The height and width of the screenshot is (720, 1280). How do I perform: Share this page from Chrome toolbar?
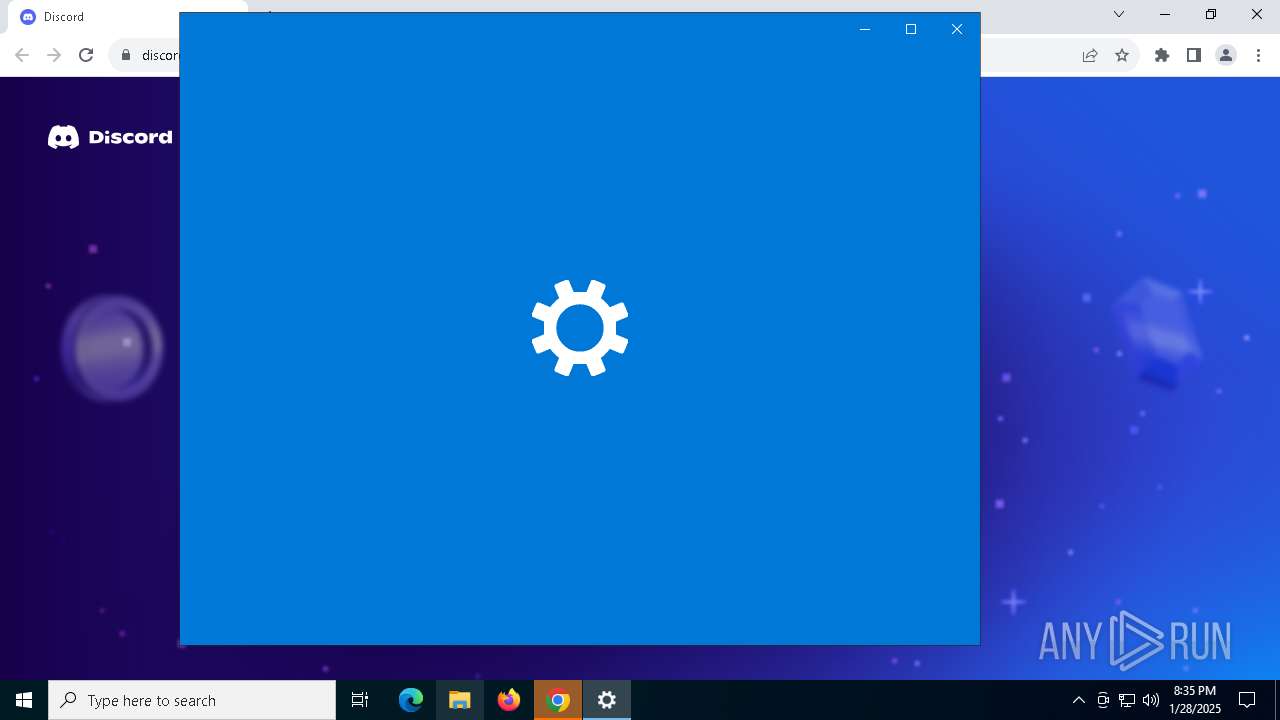coord(1090,55)
